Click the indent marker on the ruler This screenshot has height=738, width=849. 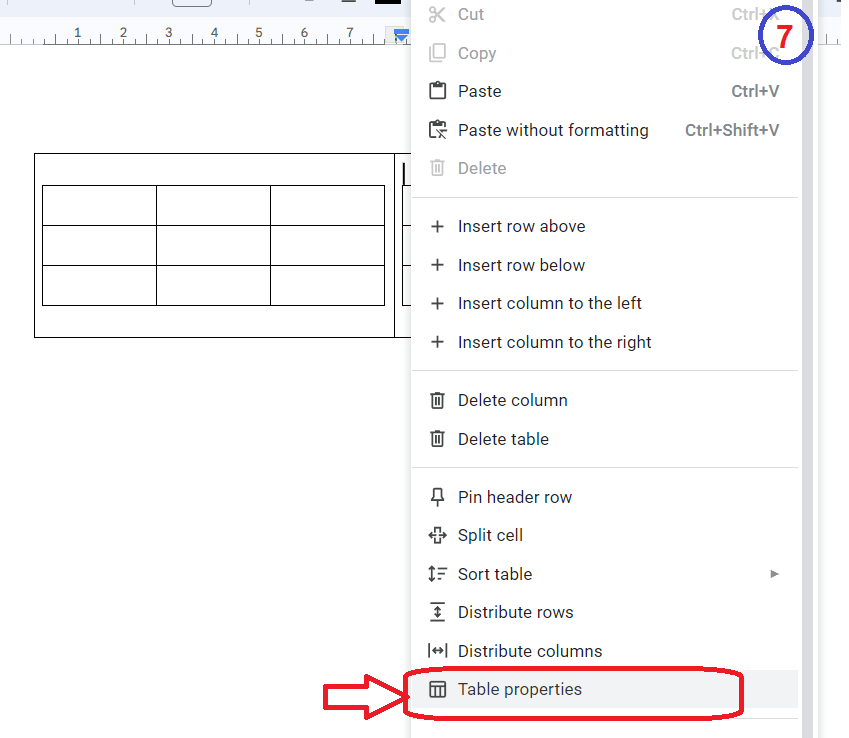click(x=399, y=35)
